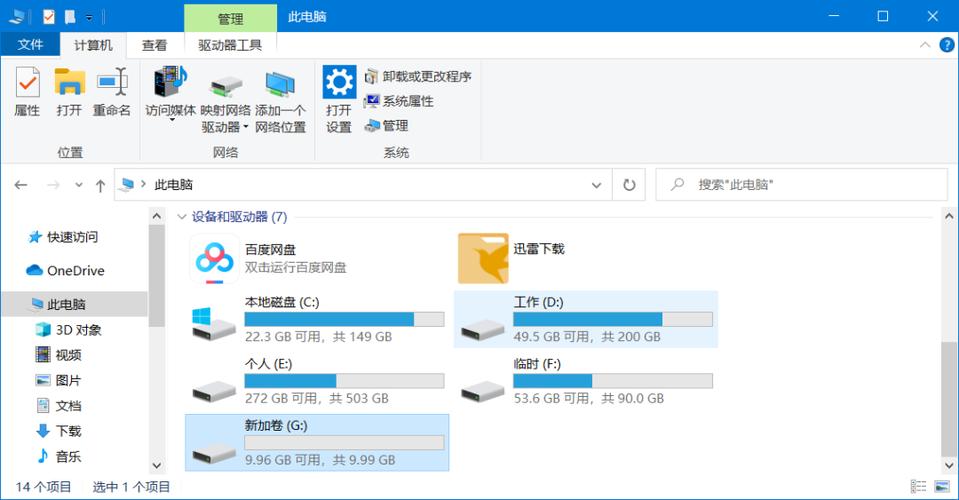Click 系统属性 system properties
The width and height of the screenshot is (959, 500).
pos(399,101)
